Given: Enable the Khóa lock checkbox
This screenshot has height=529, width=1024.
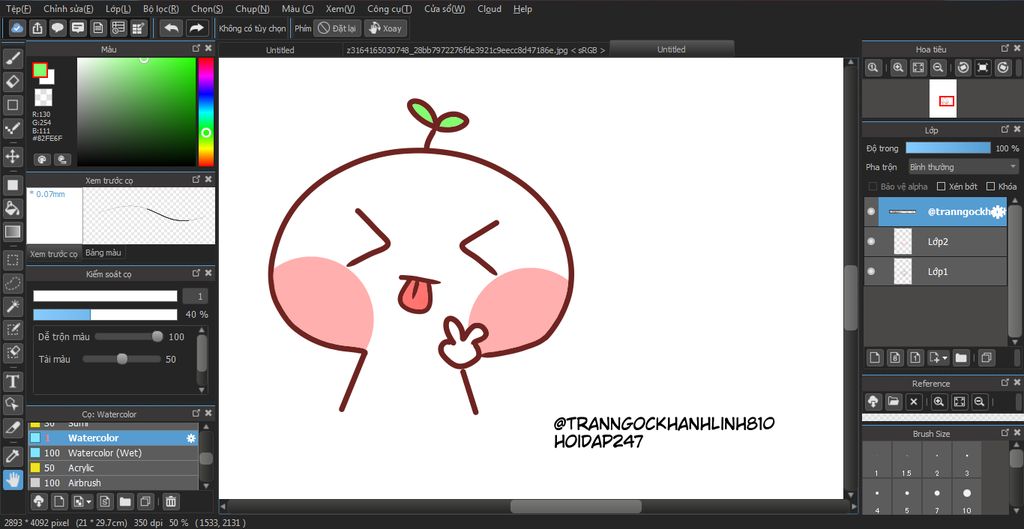Looking at the screenshot, I should click(991, 186).
